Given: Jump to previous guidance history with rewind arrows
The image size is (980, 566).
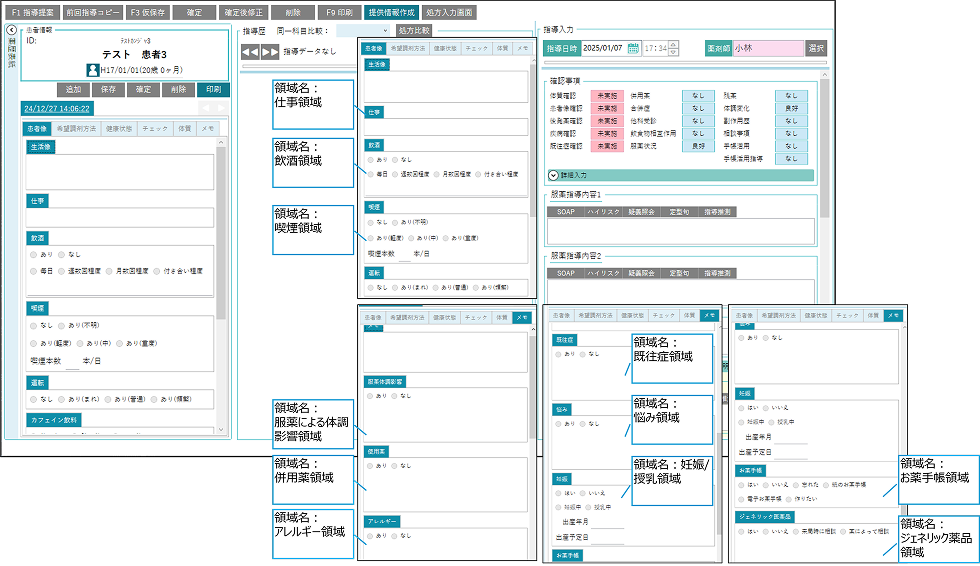Looking at the screenshot, I should 250,50.
